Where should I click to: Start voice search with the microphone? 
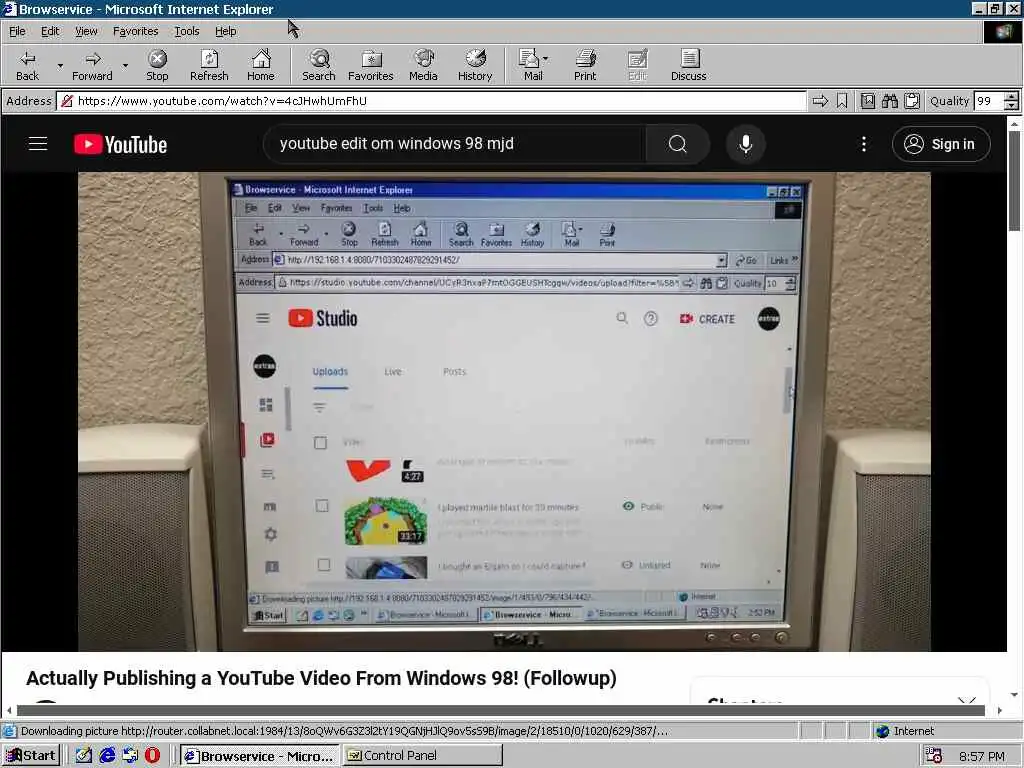point(746,144)
